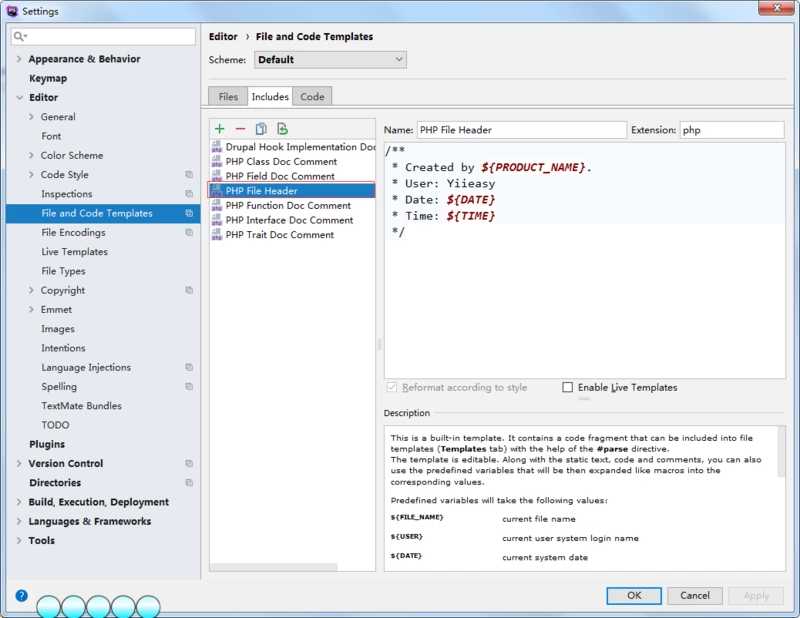Viewport: 800px width, 618px height.
Task: Expand the Tools section
Action: point(19,540)
